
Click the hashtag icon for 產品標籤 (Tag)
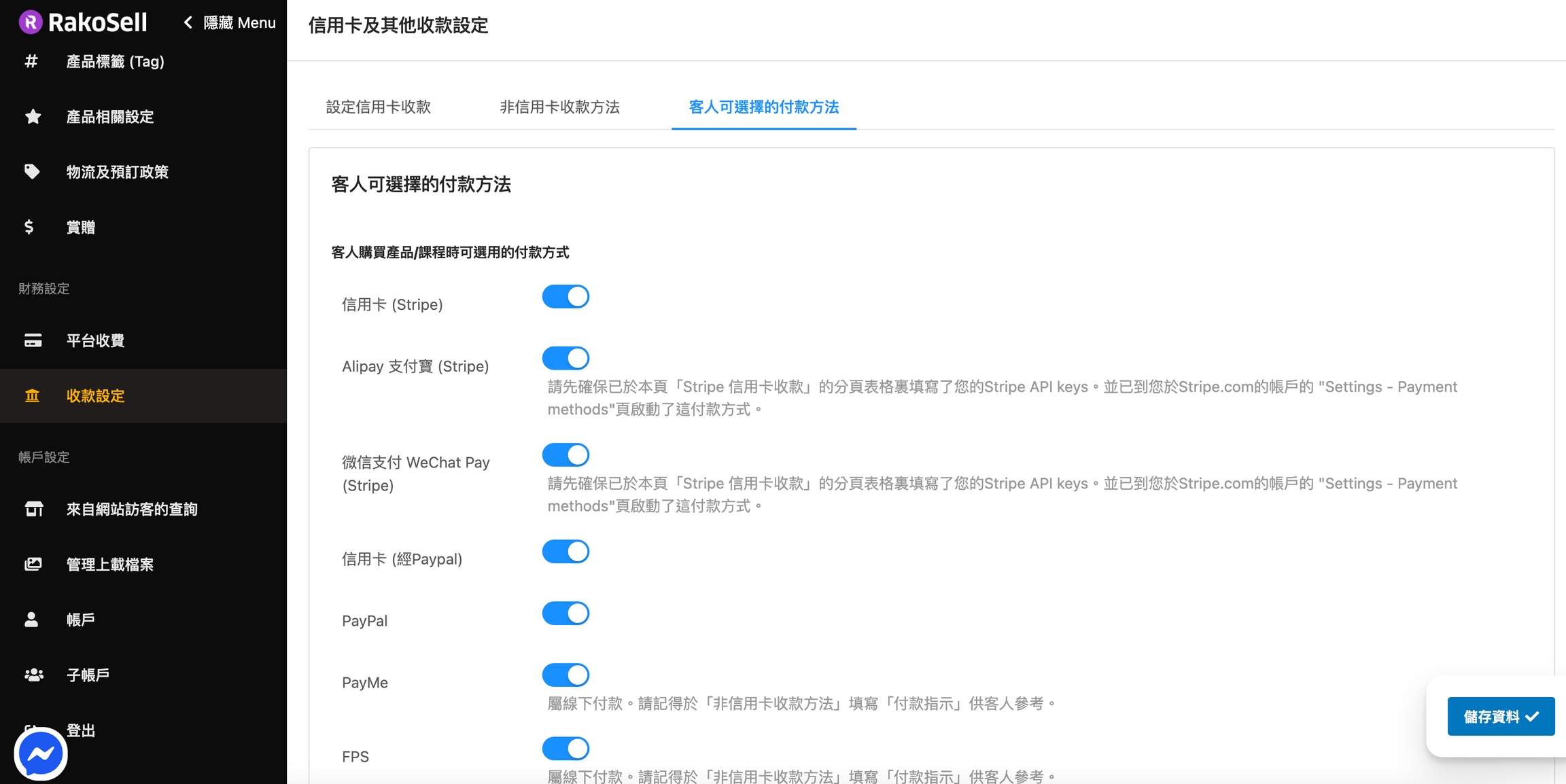[x=31, y=62]
